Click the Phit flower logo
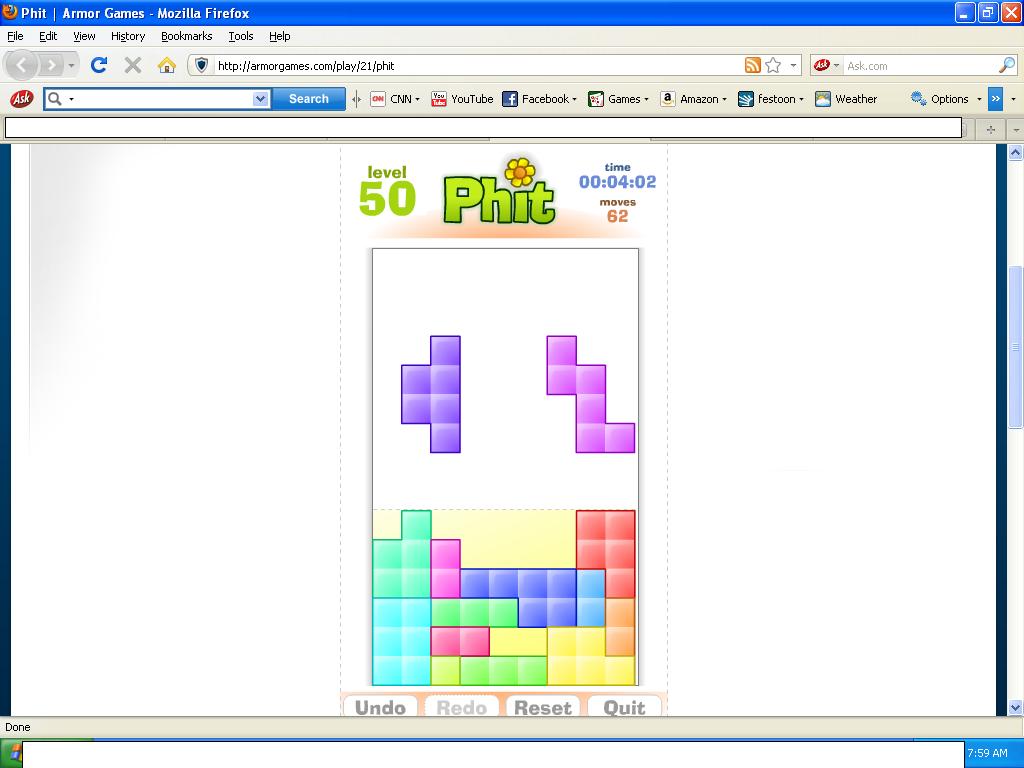 (500, 192)
